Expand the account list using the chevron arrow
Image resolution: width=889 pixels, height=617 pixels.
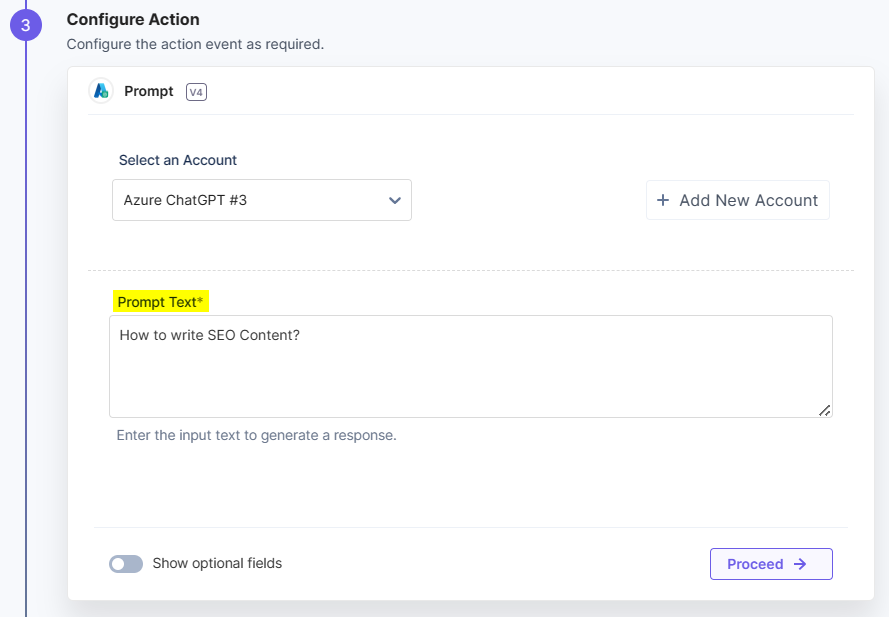(x=395, y=200)
